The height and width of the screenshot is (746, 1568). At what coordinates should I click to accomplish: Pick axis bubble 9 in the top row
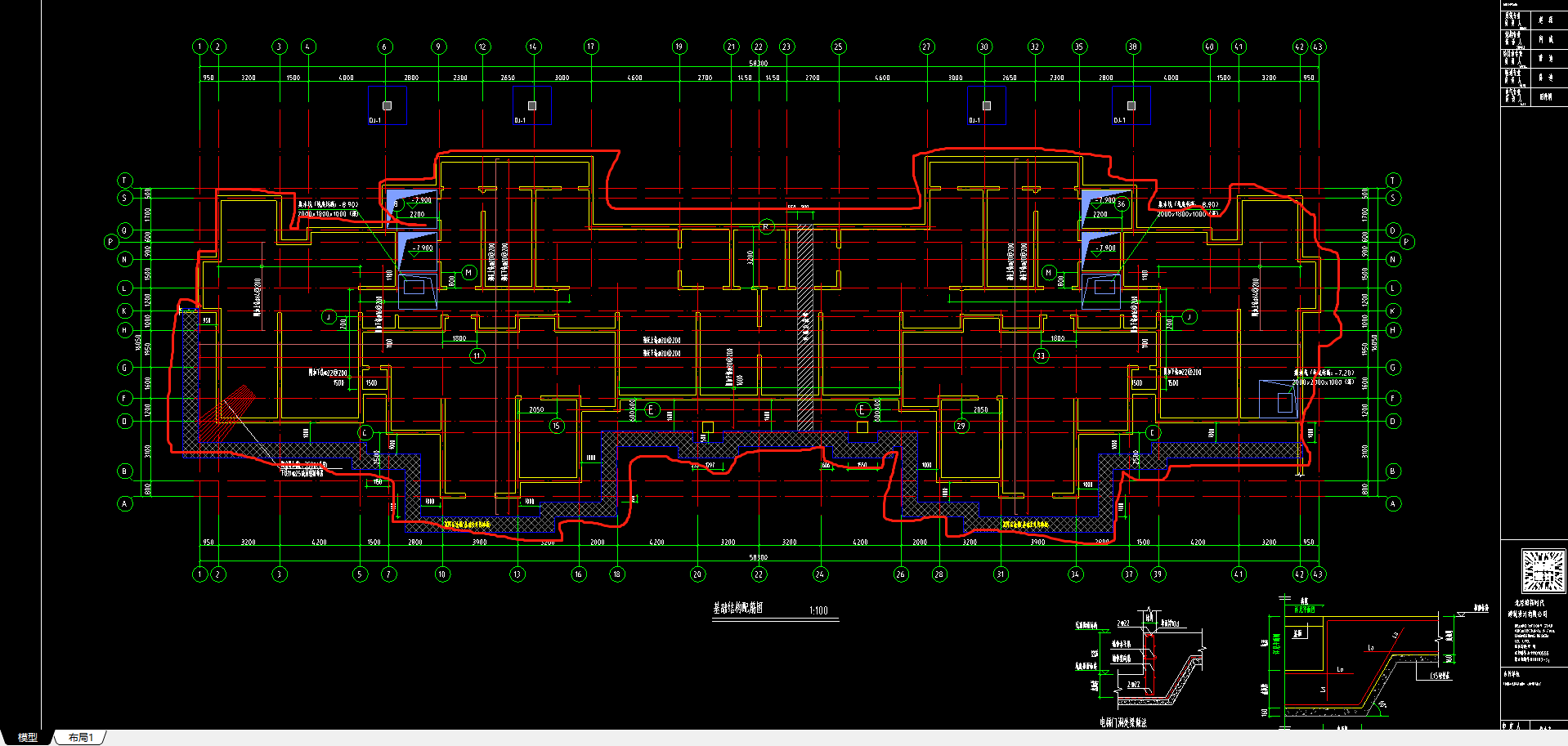click(x=438, y=47)
